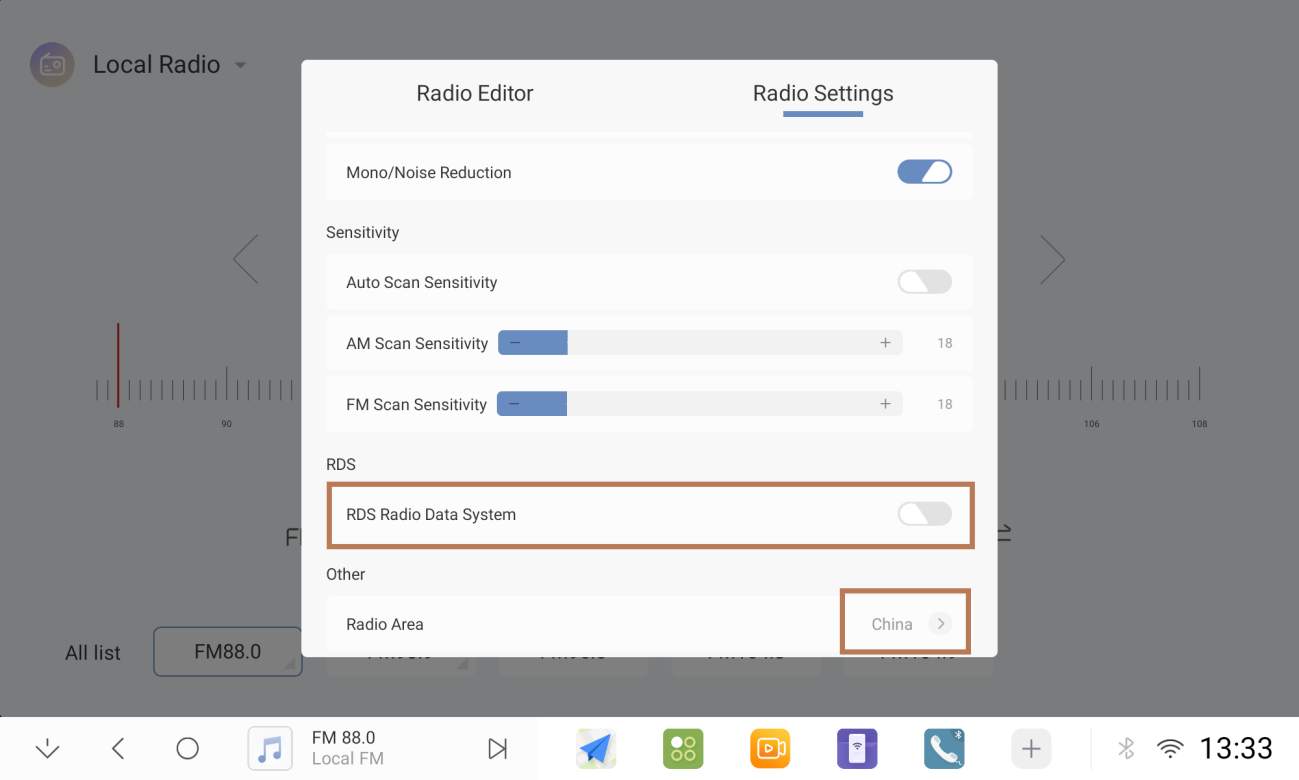Decrease FM Scan Sensitivity with minus
1299x780 pixels.
pos(514,404)
